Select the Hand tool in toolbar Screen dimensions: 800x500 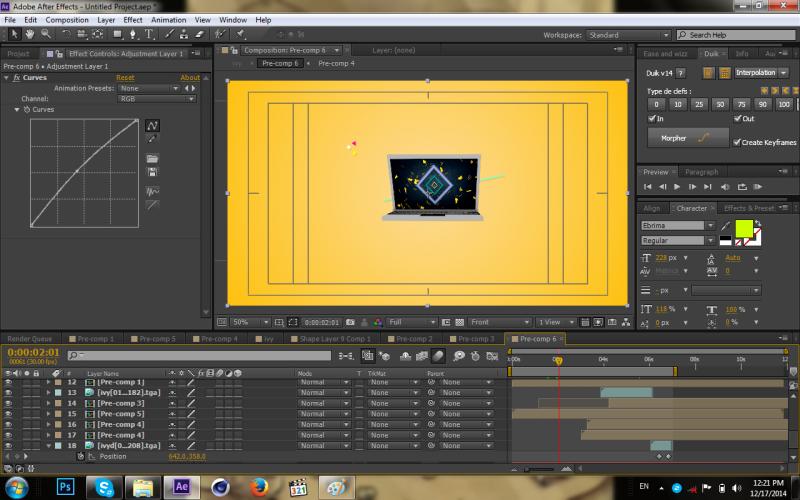coord(30,35)
